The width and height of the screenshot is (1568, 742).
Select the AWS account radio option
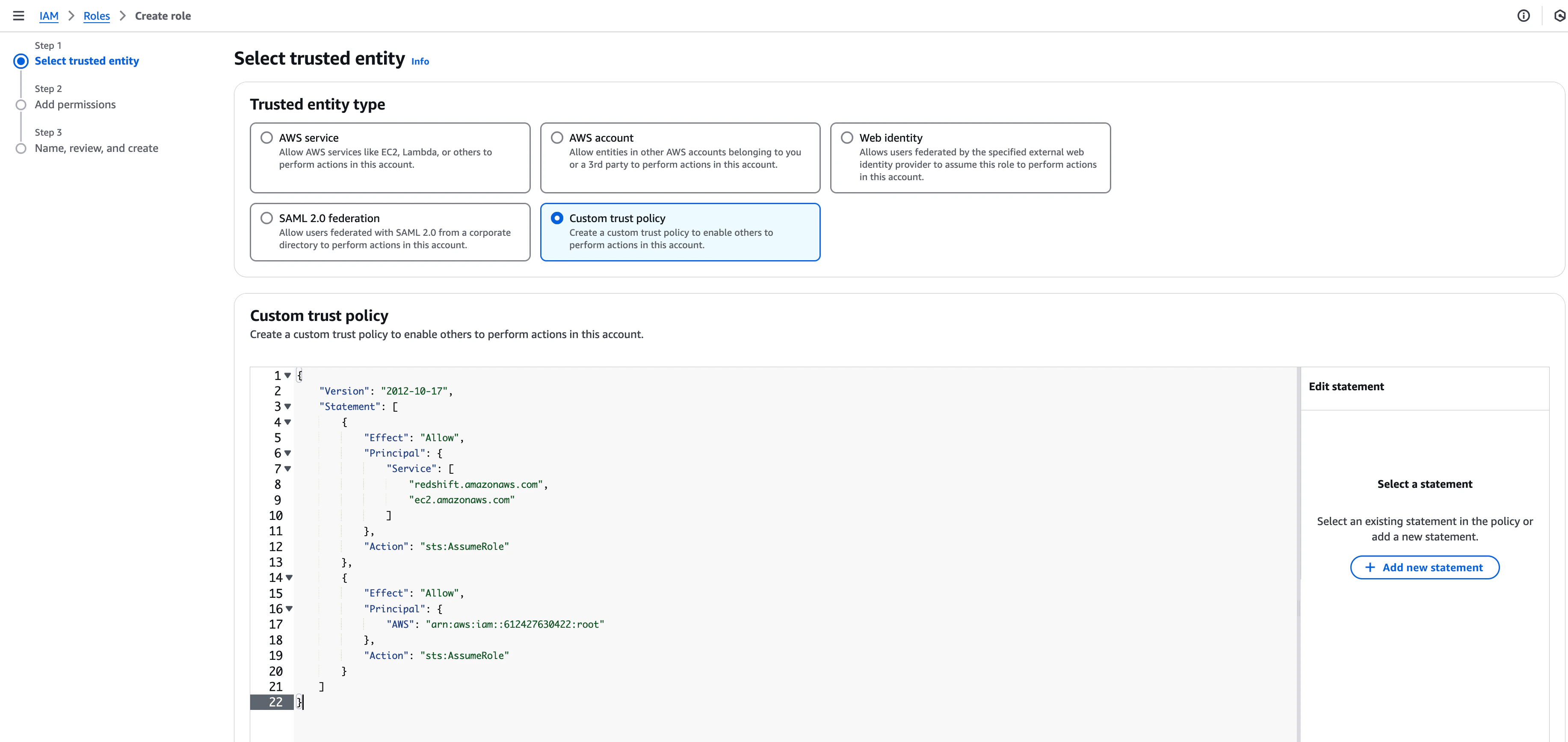[x=557, y=138]
